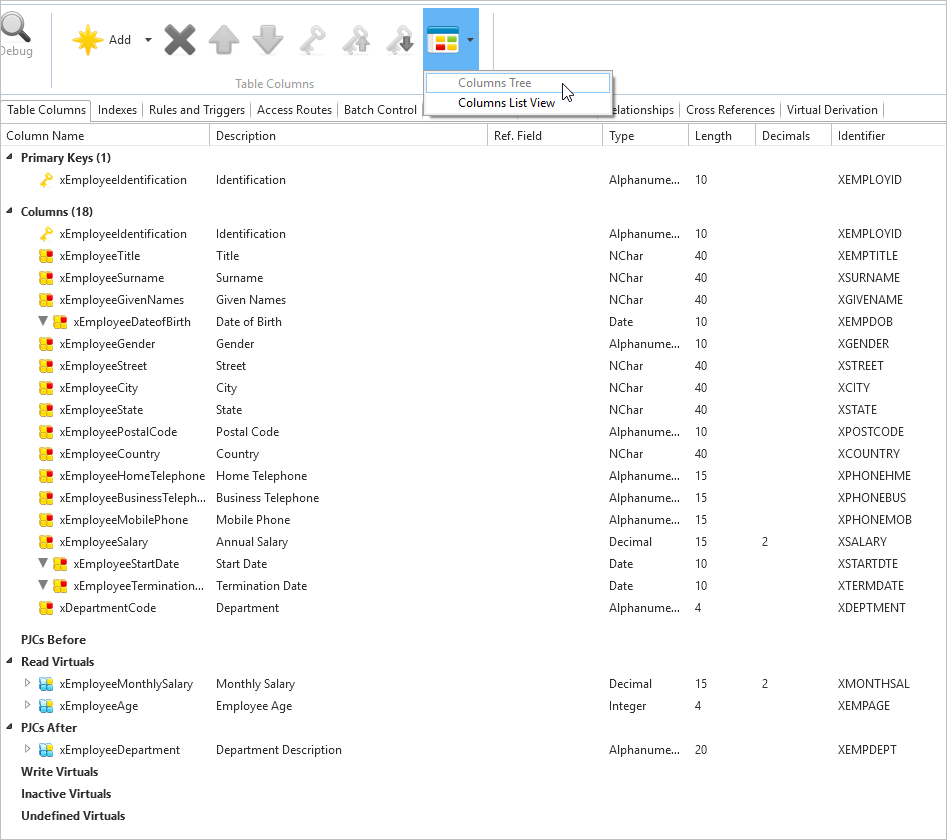Image resolution: width=947 pixels, height=840 pixels.
Task: Sort by the Column Name header
Action: click(x=105, y=136)
